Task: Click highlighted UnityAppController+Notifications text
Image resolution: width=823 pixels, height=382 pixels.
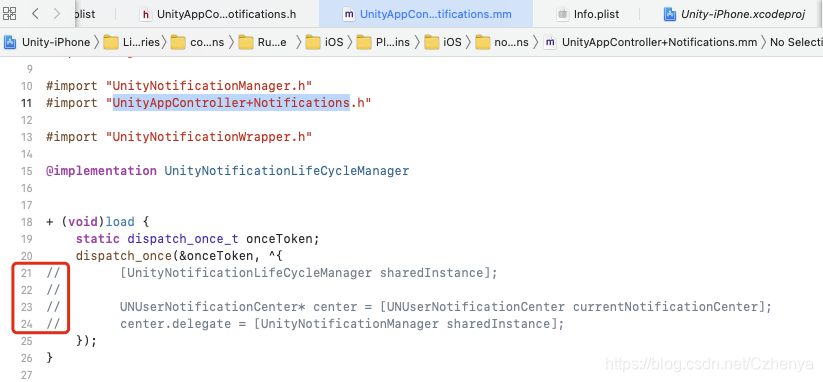Action: pyautogui.click(x=231, y=103)
